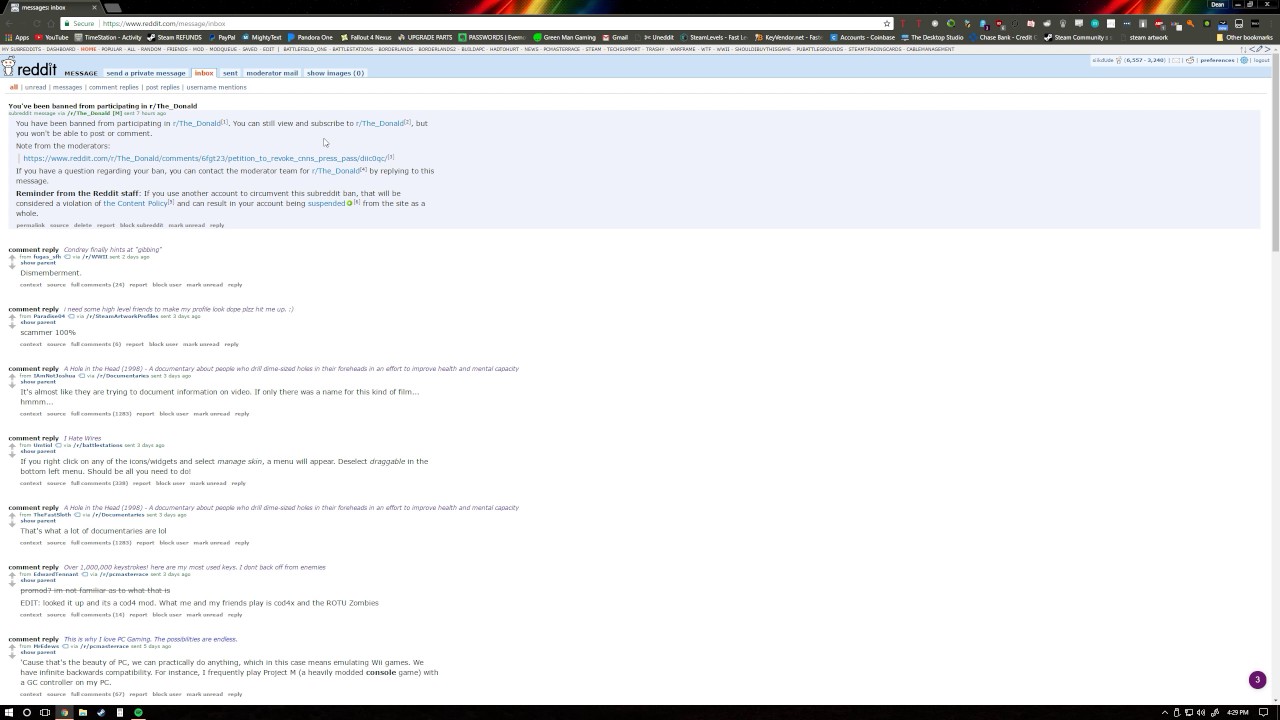This screenshot has width=1280, height=720.
Task: Open the inbox tab
Action: click(x=204, y=73)
